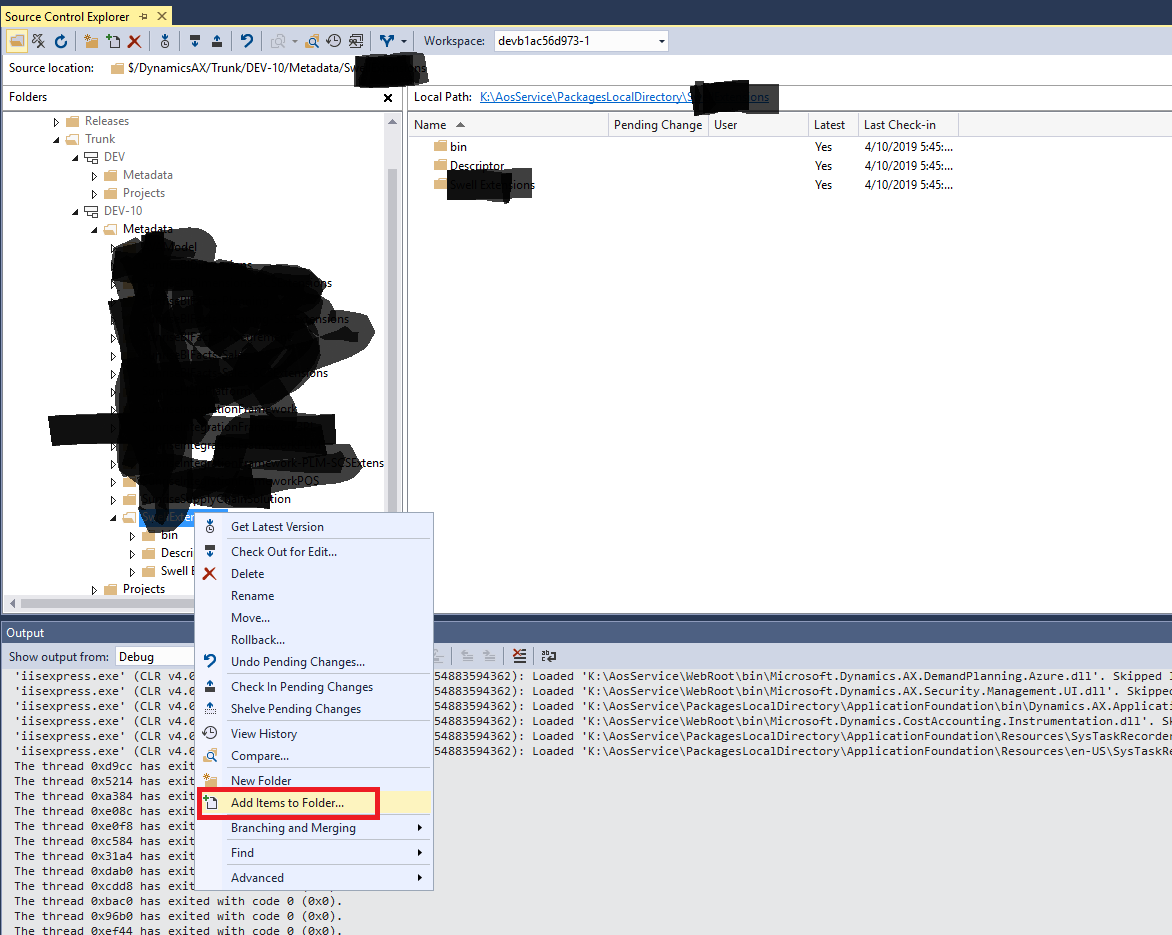Open the History icon in the toolbar
The image size is (1172, 935).
(334, 41)
